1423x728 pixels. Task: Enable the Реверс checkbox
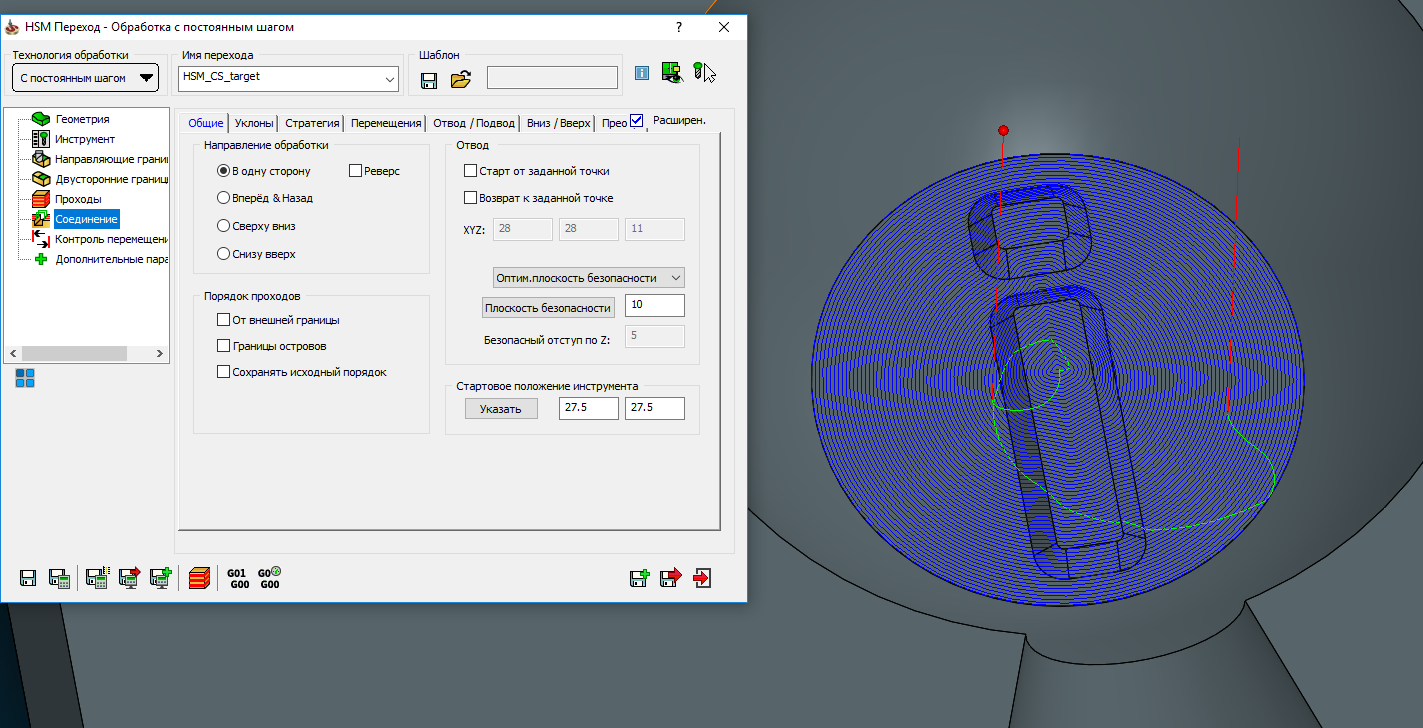[x=355, y=171]
